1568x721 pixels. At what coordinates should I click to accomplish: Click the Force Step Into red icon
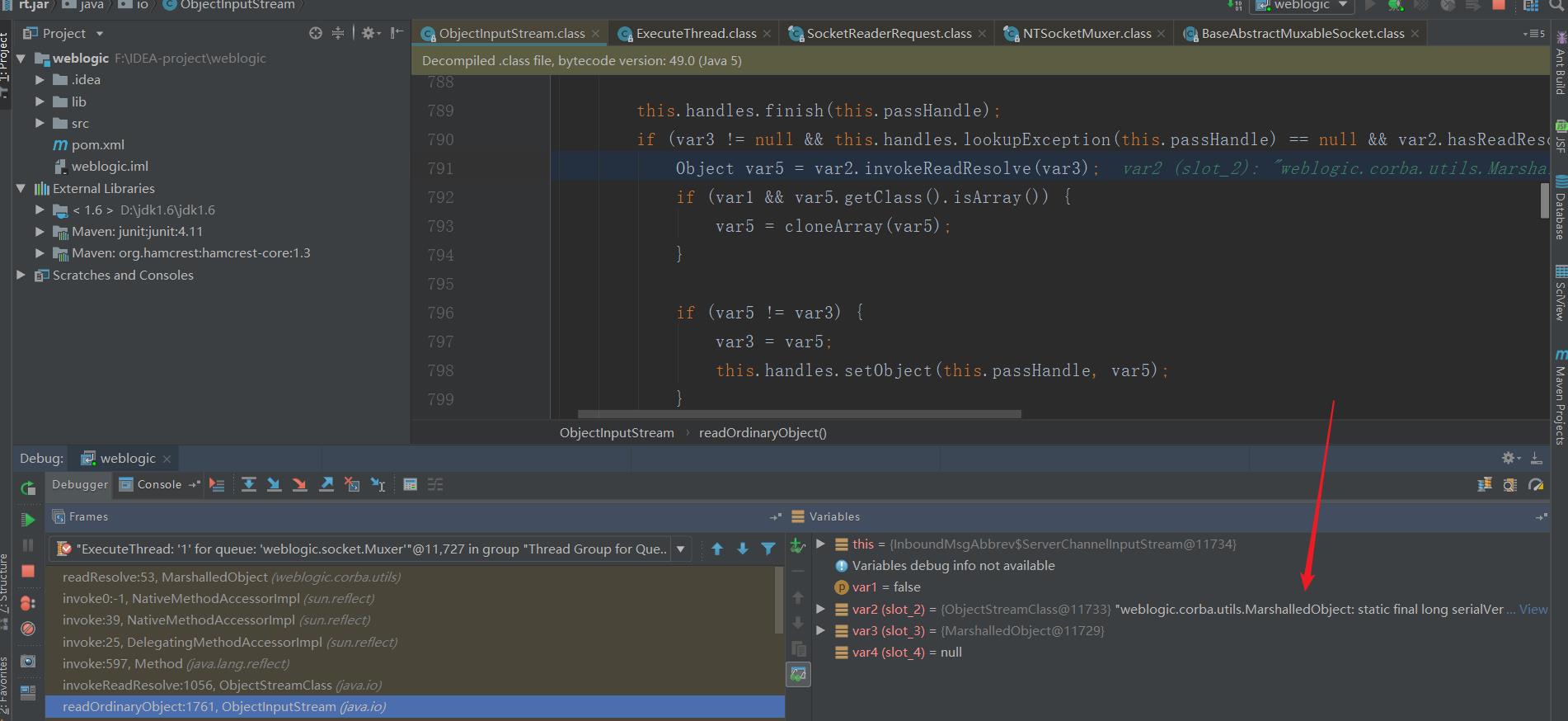point(300,485)
